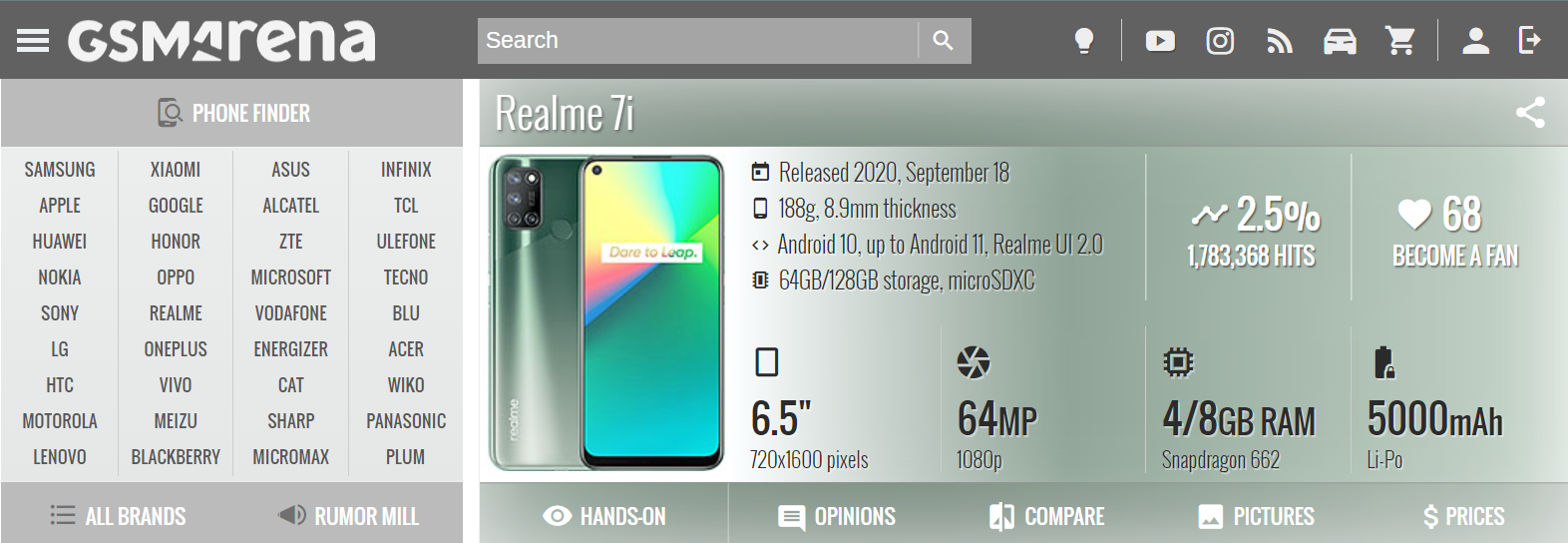Click the car EV icon
The image size is (1568, 543).
[x=1340, y=41]
